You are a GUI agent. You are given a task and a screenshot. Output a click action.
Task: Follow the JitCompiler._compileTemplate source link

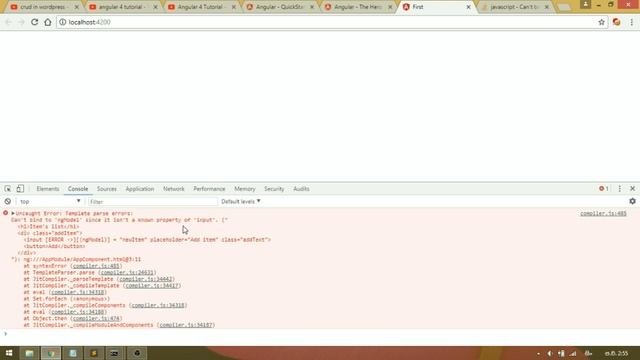tap(152, 285)
